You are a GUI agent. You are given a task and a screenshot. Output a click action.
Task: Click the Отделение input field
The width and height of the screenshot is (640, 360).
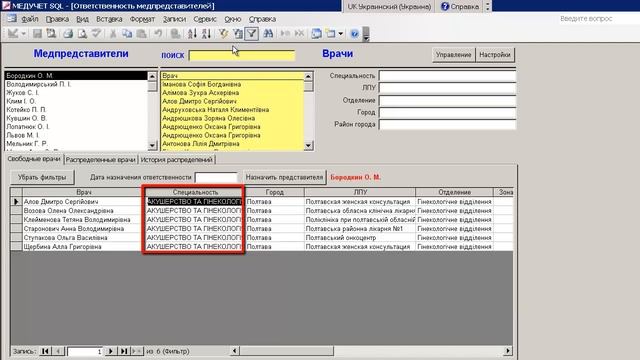(x=447, y=100)
